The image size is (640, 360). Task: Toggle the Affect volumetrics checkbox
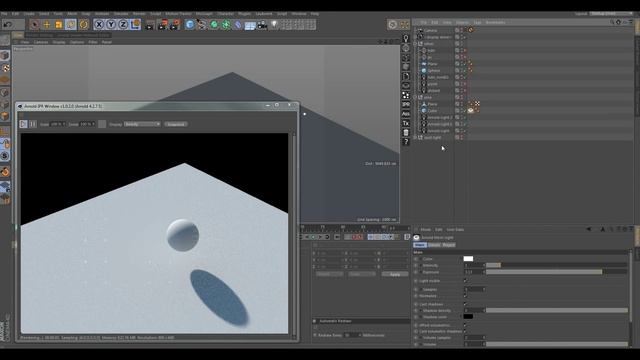pos(465,325)
